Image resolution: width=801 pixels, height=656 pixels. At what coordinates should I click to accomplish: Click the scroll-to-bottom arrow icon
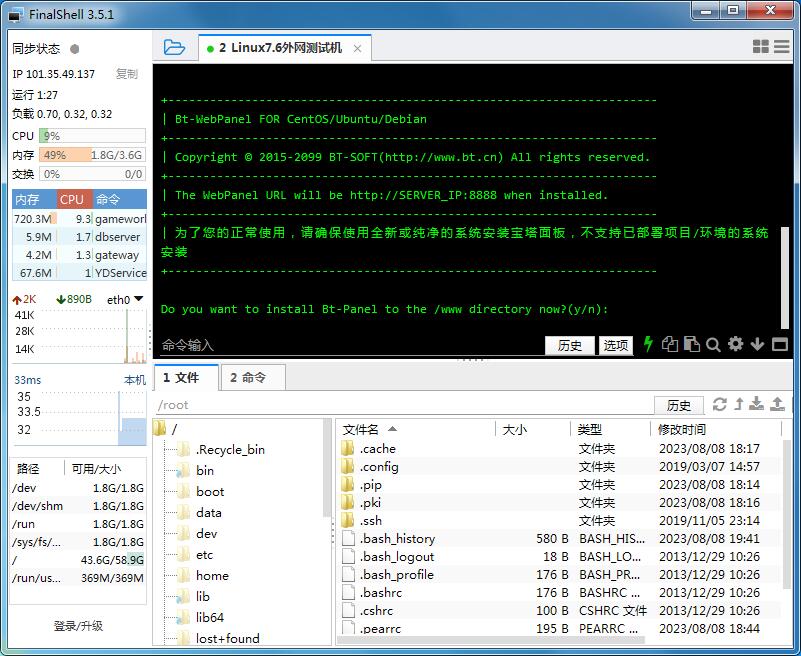coord(757,344)
